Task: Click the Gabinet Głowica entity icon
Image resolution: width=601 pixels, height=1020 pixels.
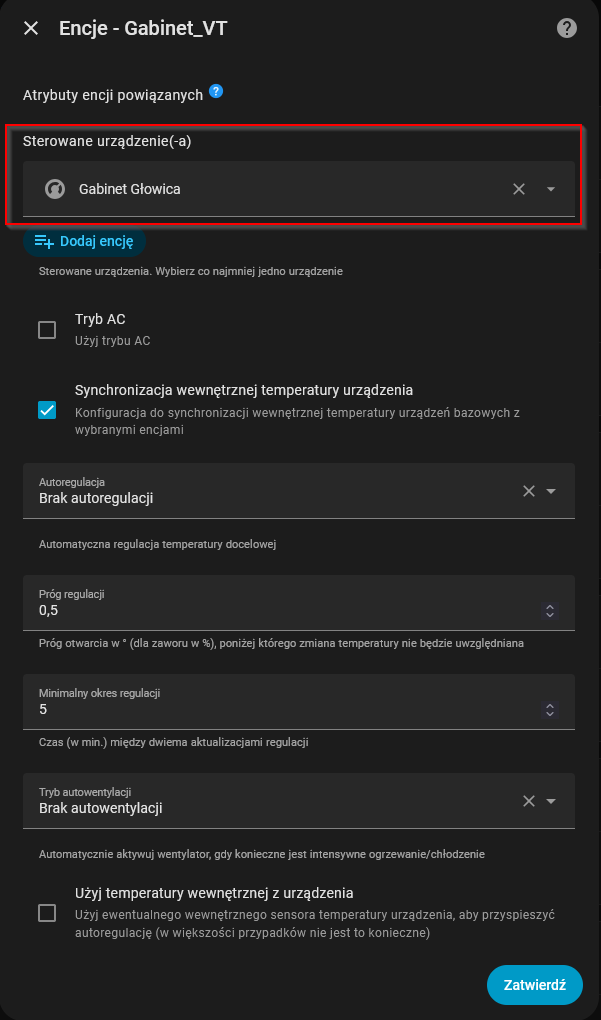Action: coord(54,189)
